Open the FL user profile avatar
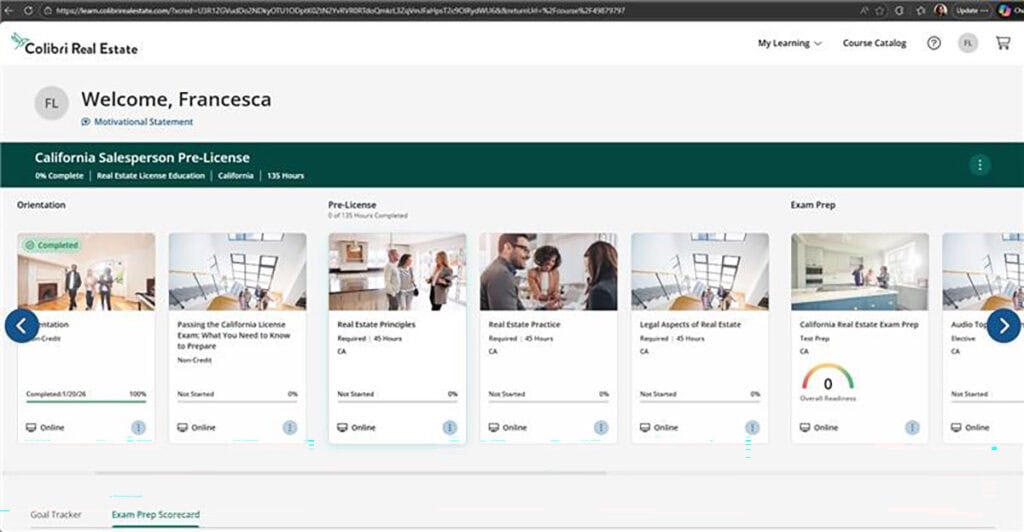 point(967,43)
